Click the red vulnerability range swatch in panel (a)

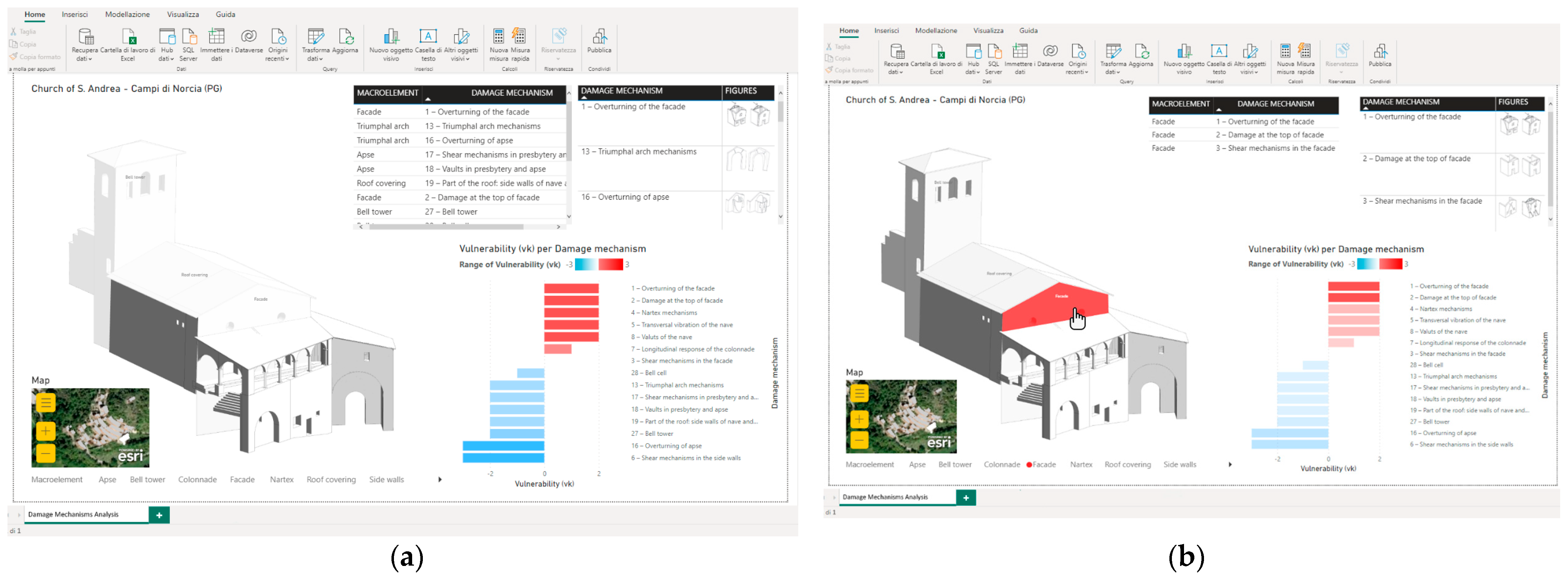pos(610,264)
